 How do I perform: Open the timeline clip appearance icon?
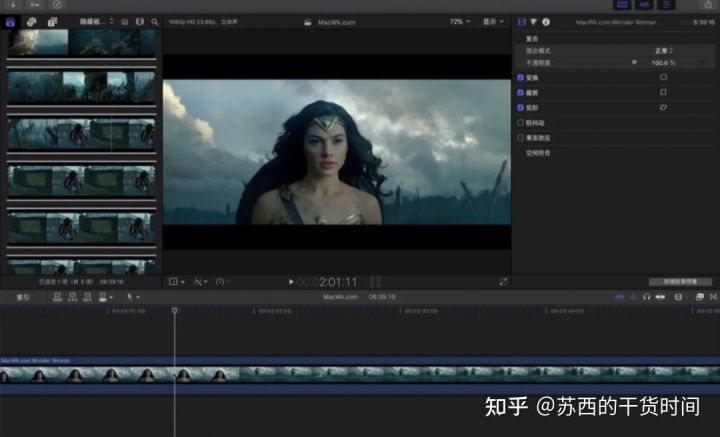pos(678,297)
